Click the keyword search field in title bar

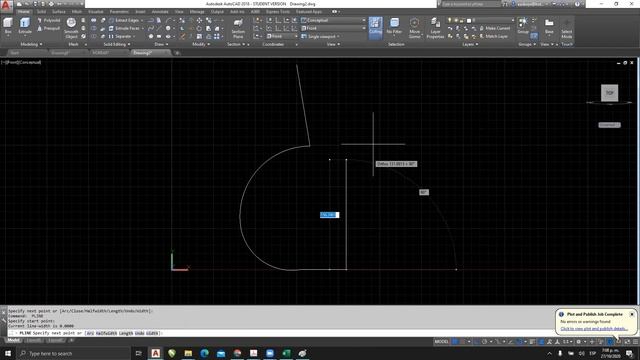tap(471, 4)
